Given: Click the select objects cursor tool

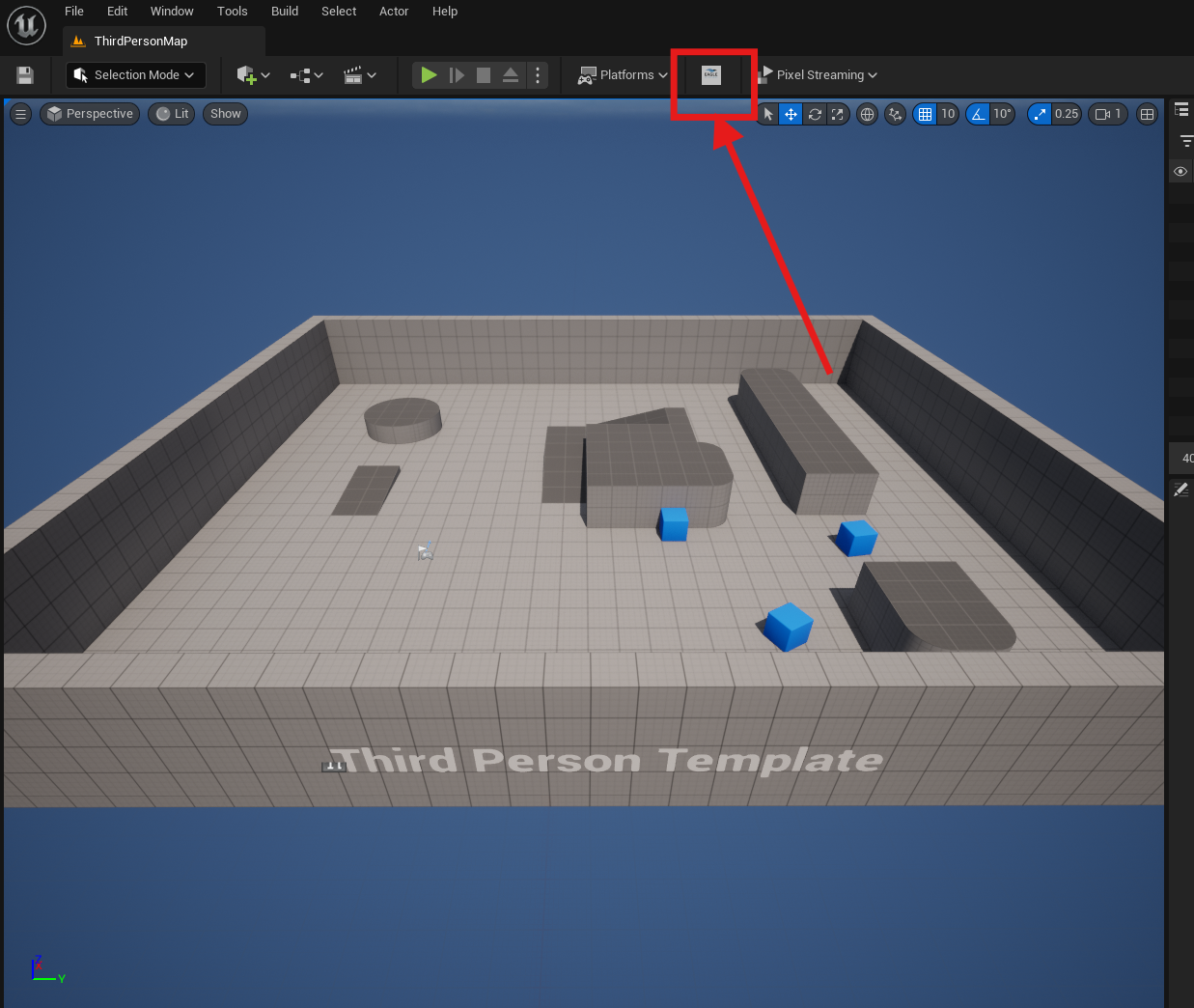Looking at the screenshot, I should [x=768, y=114].
